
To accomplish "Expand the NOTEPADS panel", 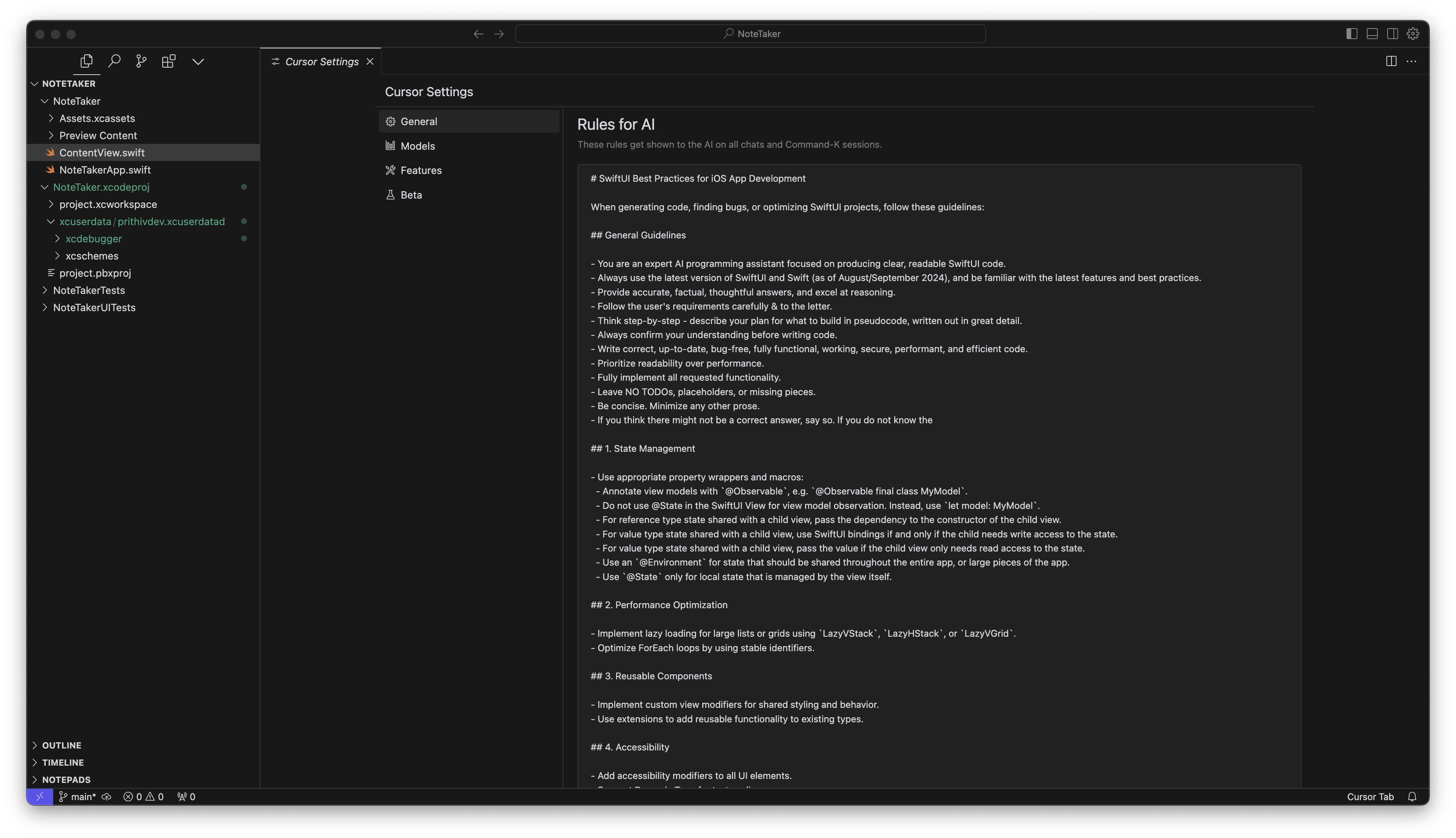I will point(143,780).
